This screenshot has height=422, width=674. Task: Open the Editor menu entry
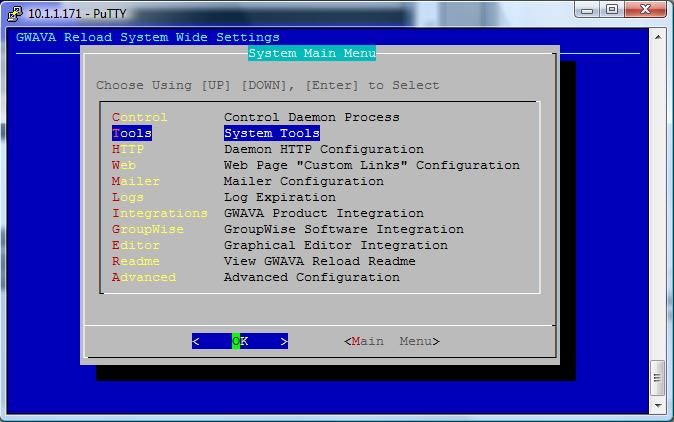coord(135,245)
